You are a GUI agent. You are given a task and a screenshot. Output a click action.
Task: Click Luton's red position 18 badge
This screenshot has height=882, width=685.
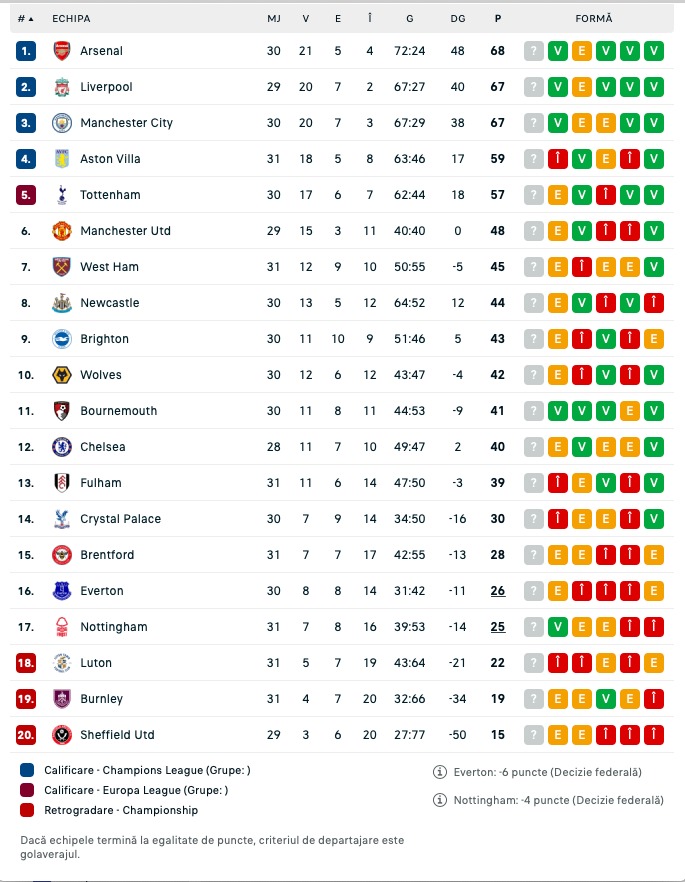[26, 663]
